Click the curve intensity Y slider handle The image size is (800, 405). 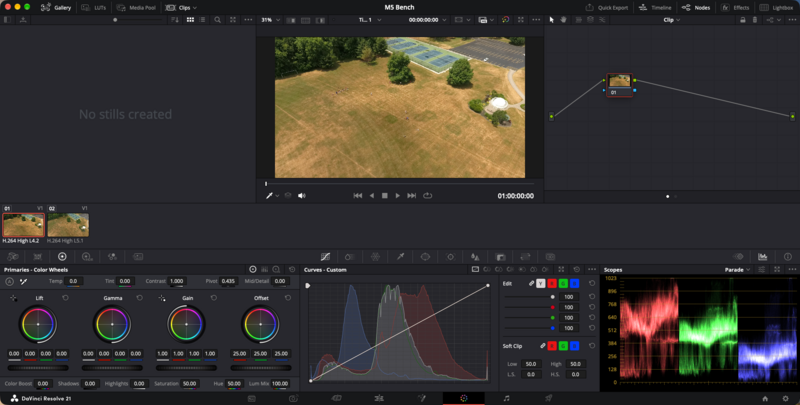(553, 297)
